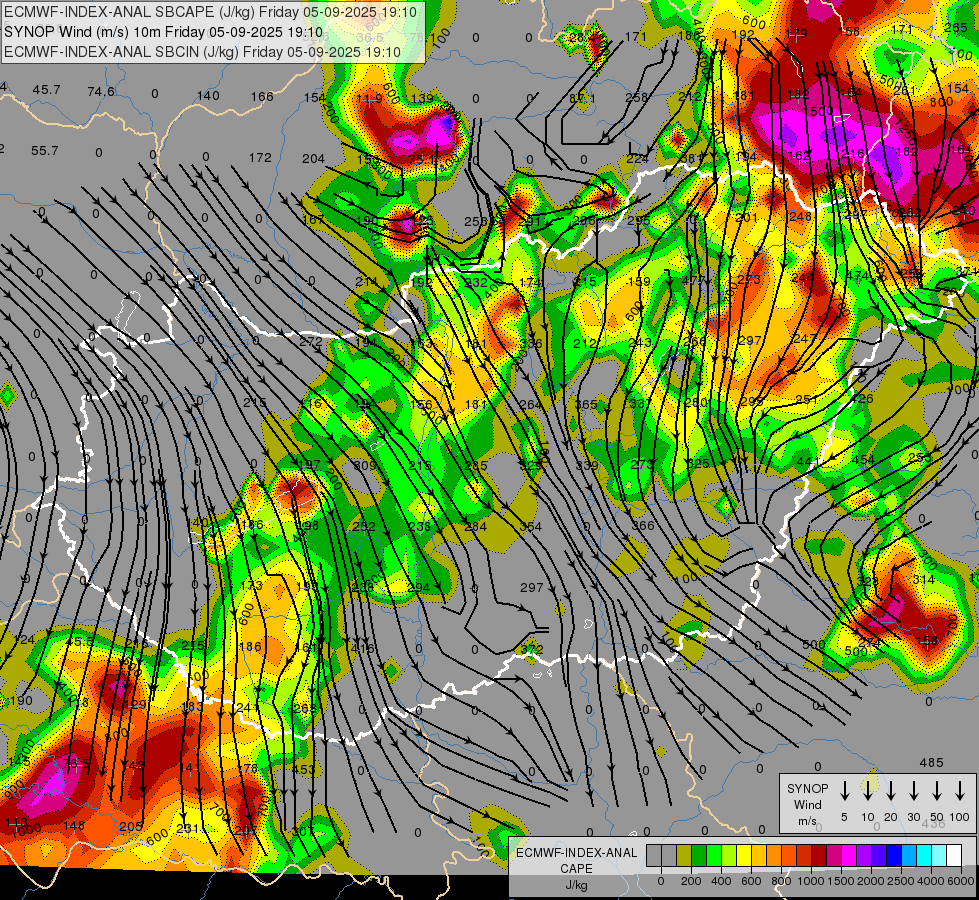Click the '4000' tick label on colorbar

[931, 881]
